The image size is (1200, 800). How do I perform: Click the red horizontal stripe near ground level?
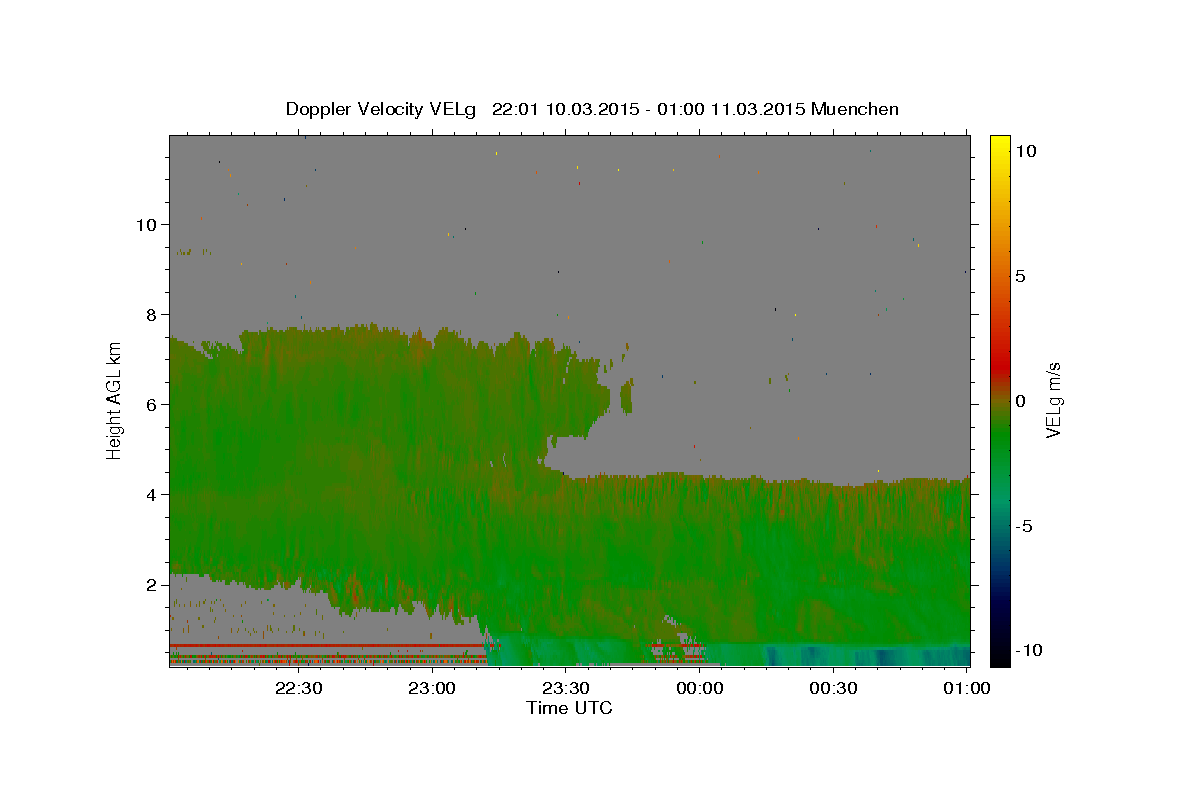coord(328,646)
